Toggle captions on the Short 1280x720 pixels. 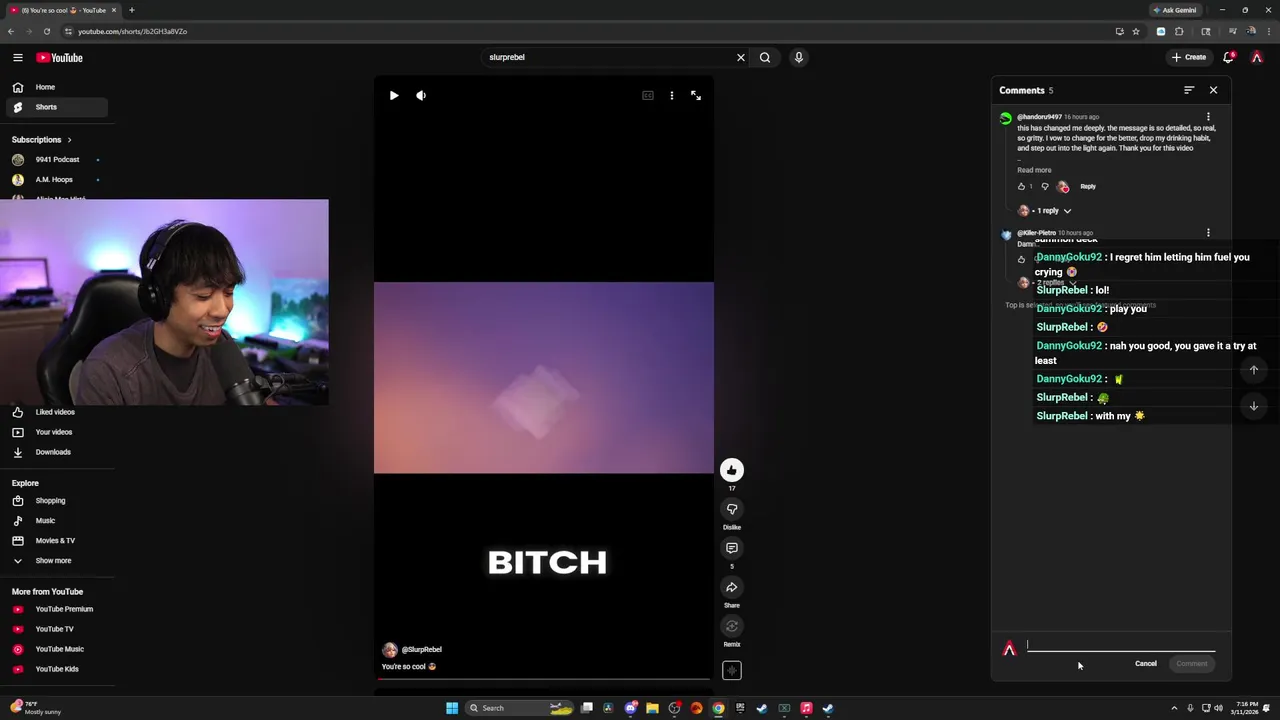[x=648, y=96]
